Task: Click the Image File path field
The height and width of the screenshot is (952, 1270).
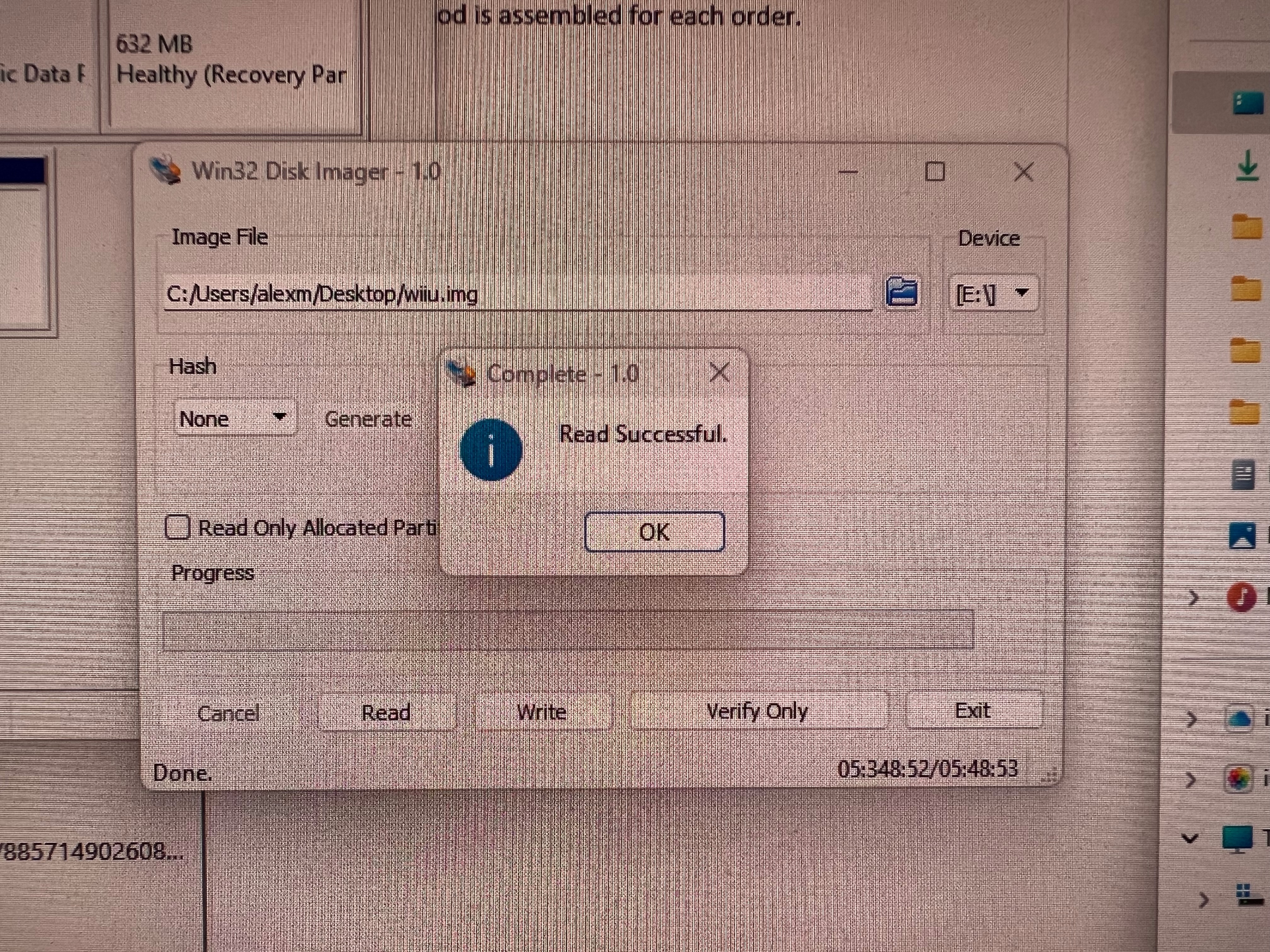Action: tap(518, 294)
